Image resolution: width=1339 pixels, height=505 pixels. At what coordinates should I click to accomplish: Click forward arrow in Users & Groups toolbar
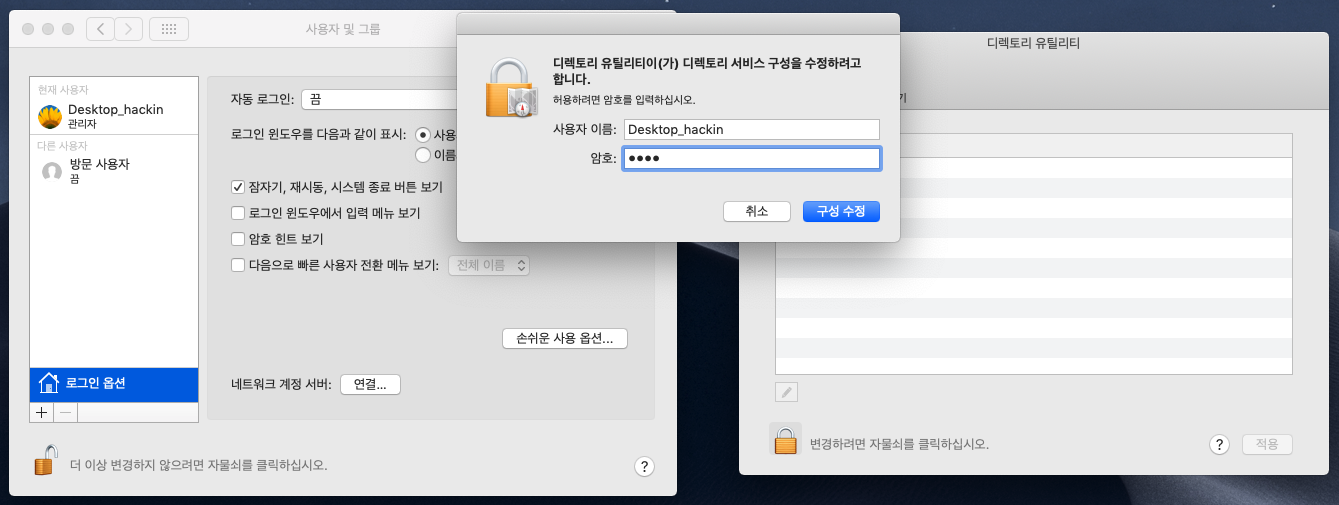pos(128,29)
